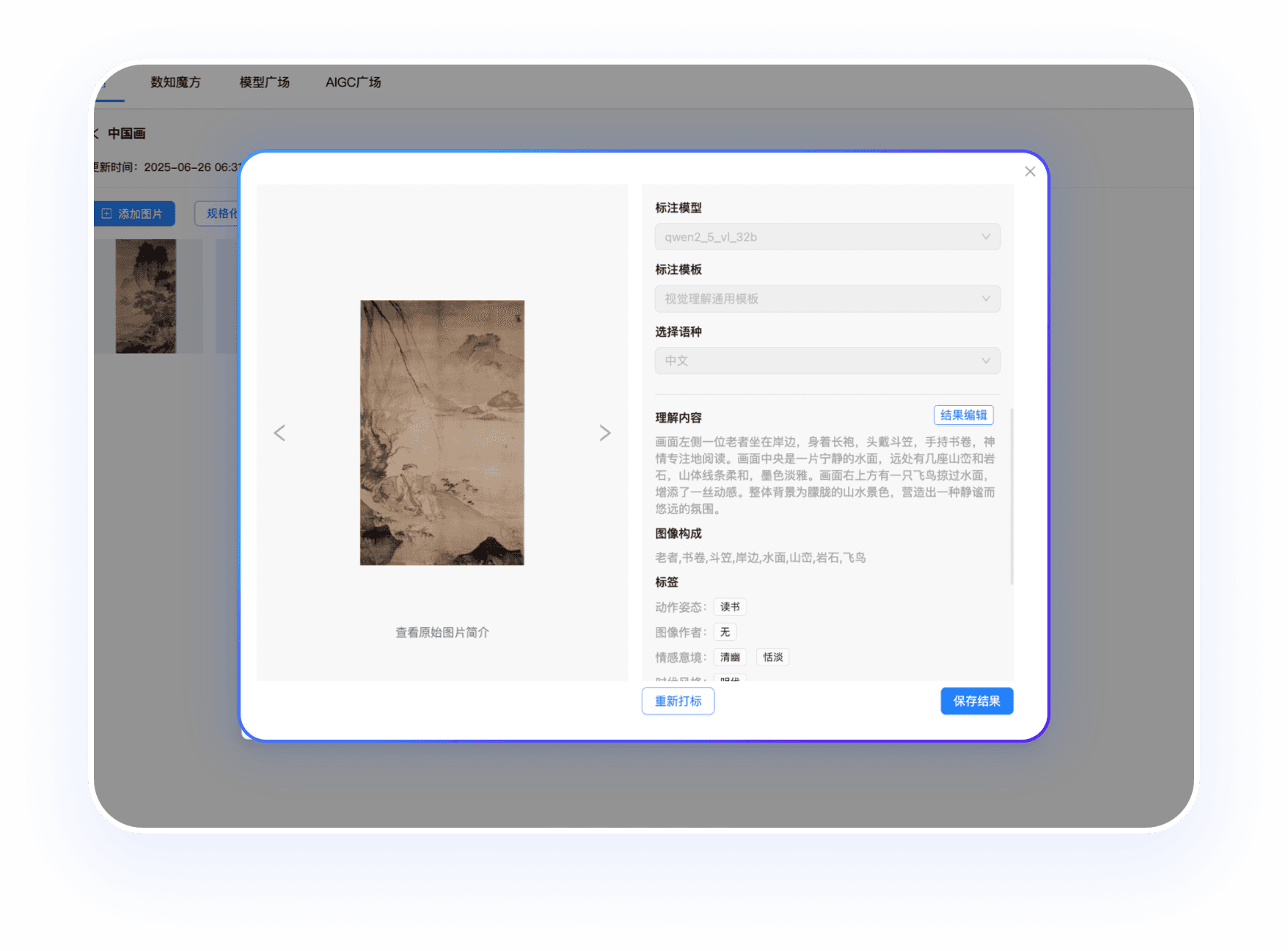
Task: Select the 清幽 mood tag
Action: (x=729, y=657)
